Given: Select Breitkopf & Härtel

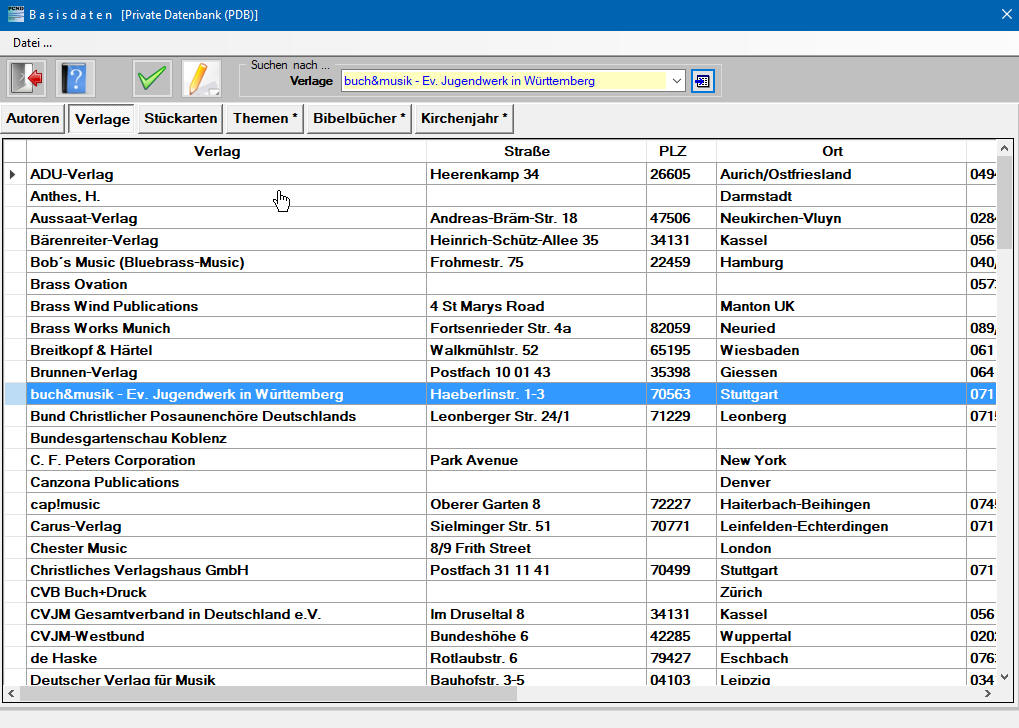Looking at the screenshot, I should click(226, 350).
